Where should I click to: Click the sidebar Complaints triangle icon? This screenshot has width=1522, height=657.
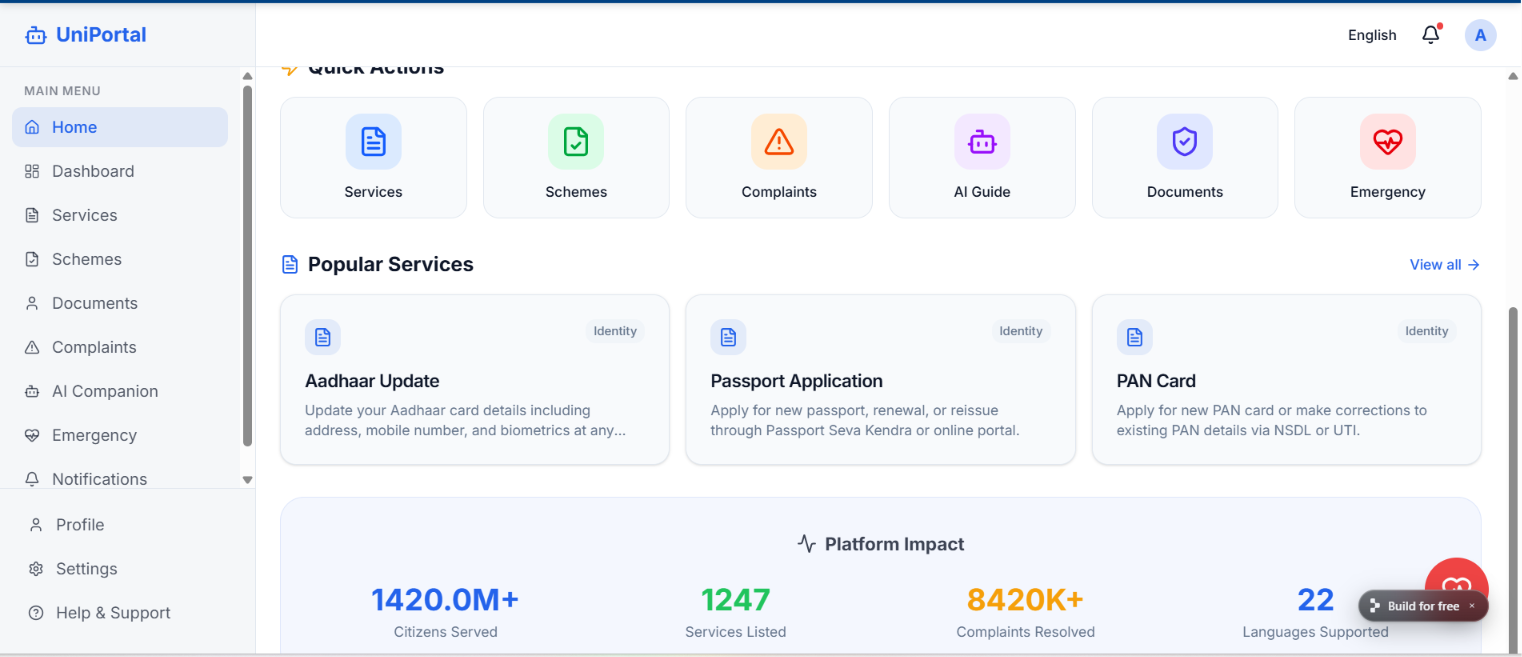coord(32,347)
